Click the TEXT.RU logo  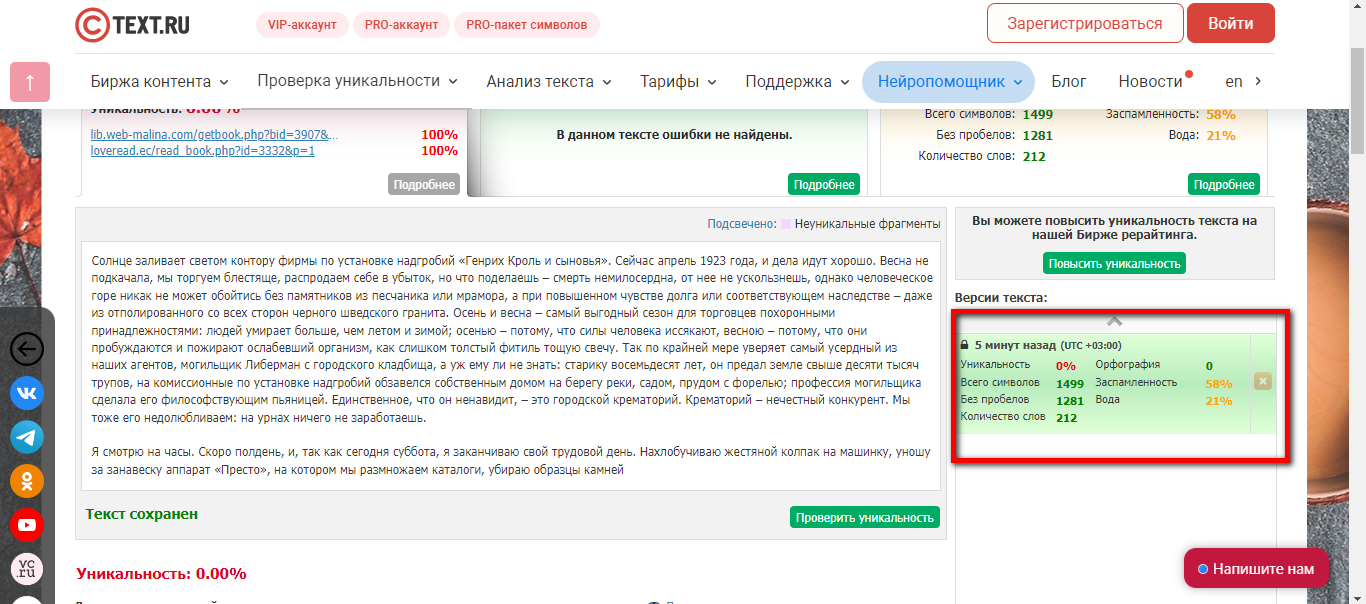132,24
